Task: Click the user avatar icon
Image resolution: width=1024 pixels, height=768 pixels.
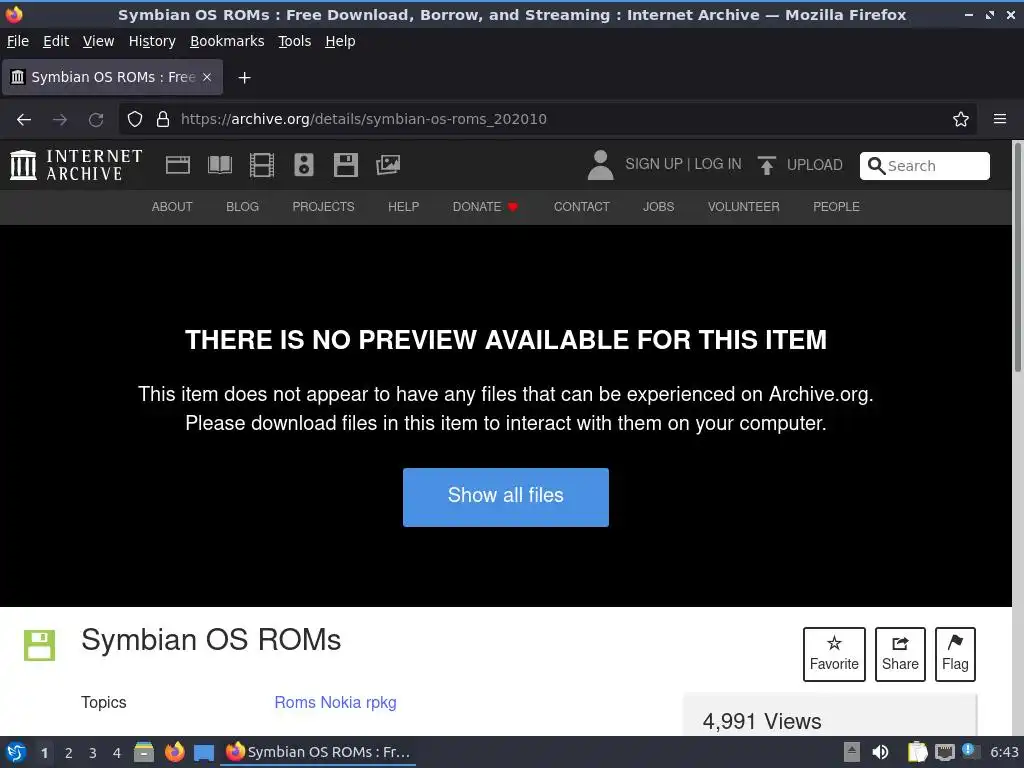Action: (600, 165)
